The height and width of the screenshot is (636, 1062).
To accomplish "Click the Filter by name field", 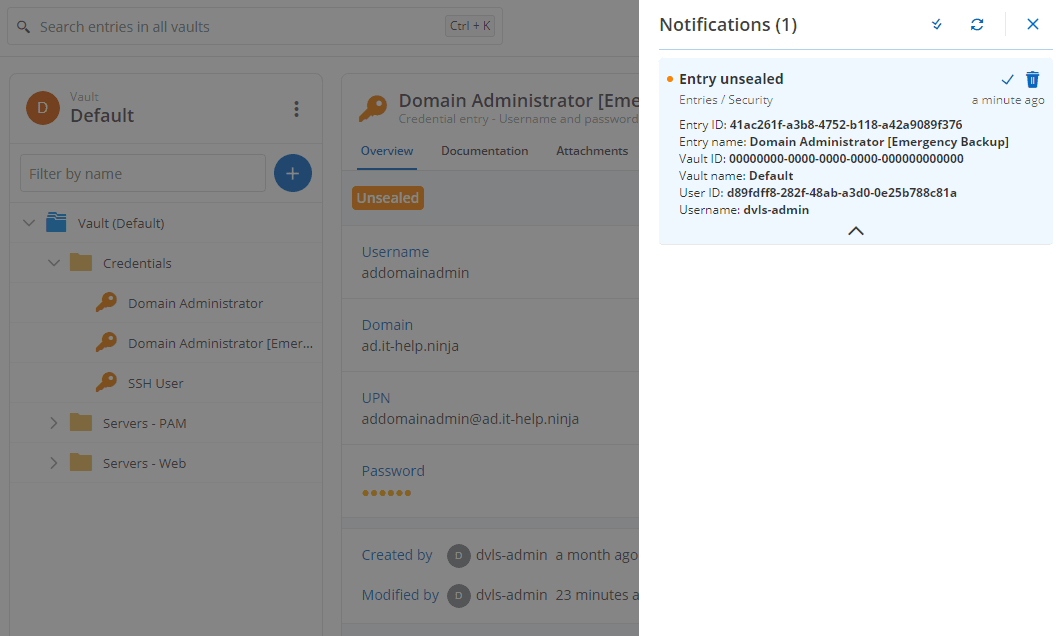I will point(143,173).
